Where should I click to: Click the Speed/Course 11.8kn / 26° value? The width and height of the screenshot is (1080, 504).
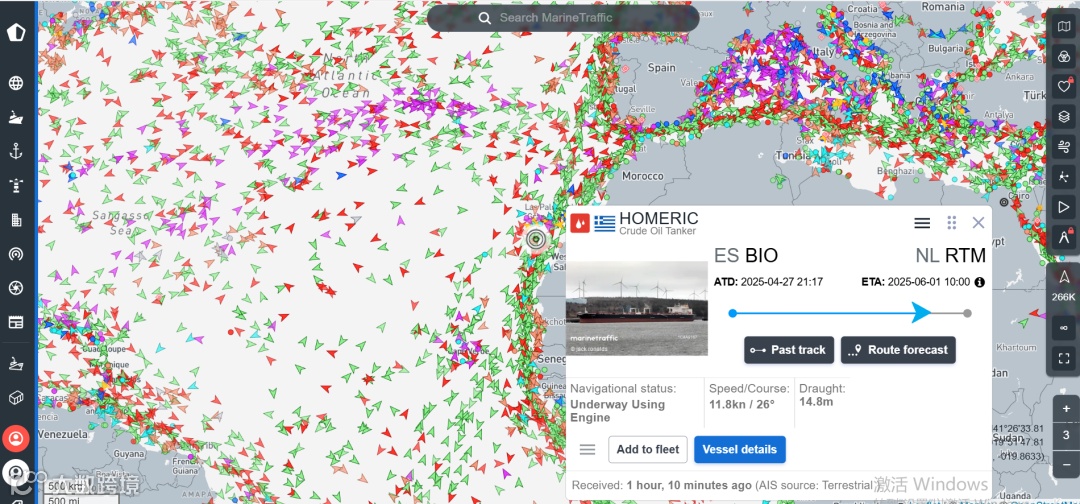tap(741, 403)
